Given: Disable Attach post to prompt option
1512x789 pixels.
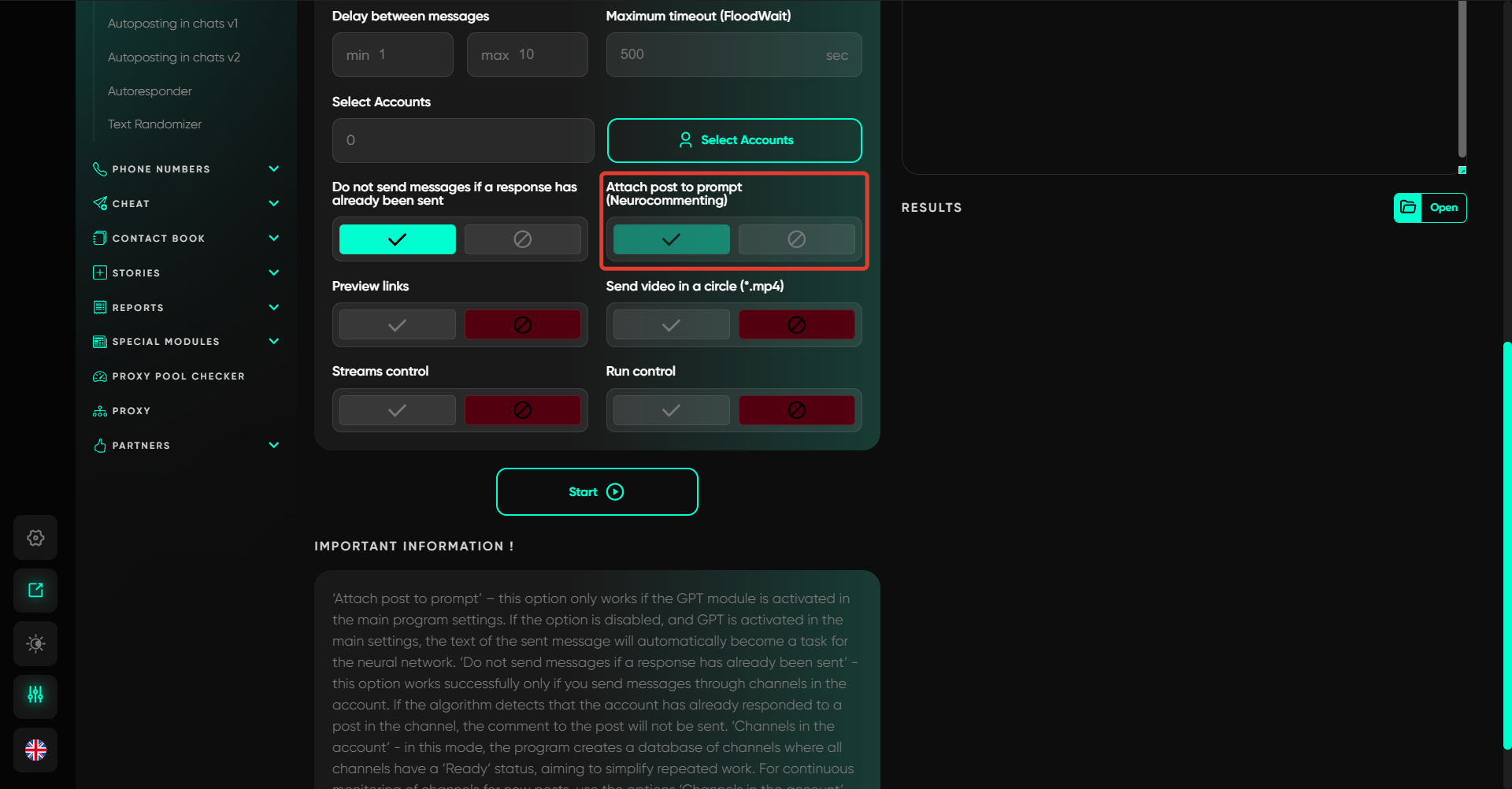Looking at the screenshot, I should (x=796, y=239).
